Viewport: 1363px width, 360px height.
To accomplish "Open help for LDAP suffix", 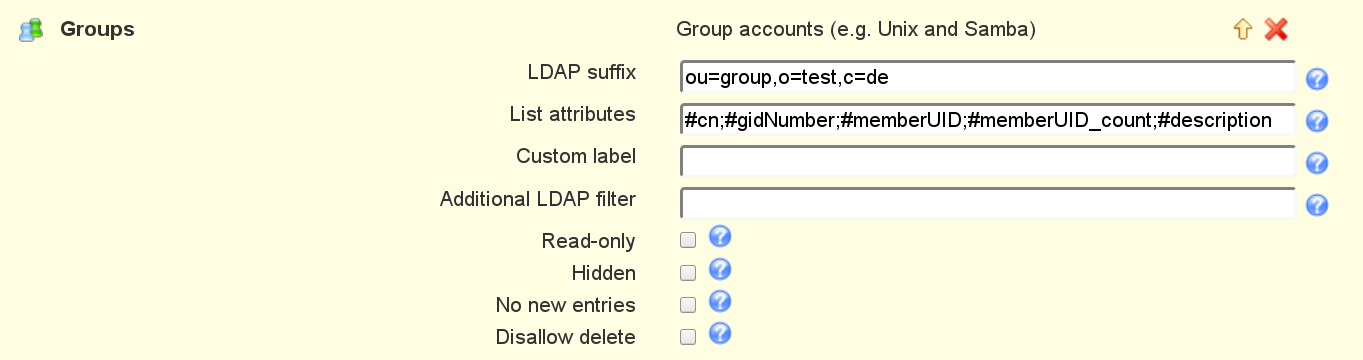I will 1317,78.
